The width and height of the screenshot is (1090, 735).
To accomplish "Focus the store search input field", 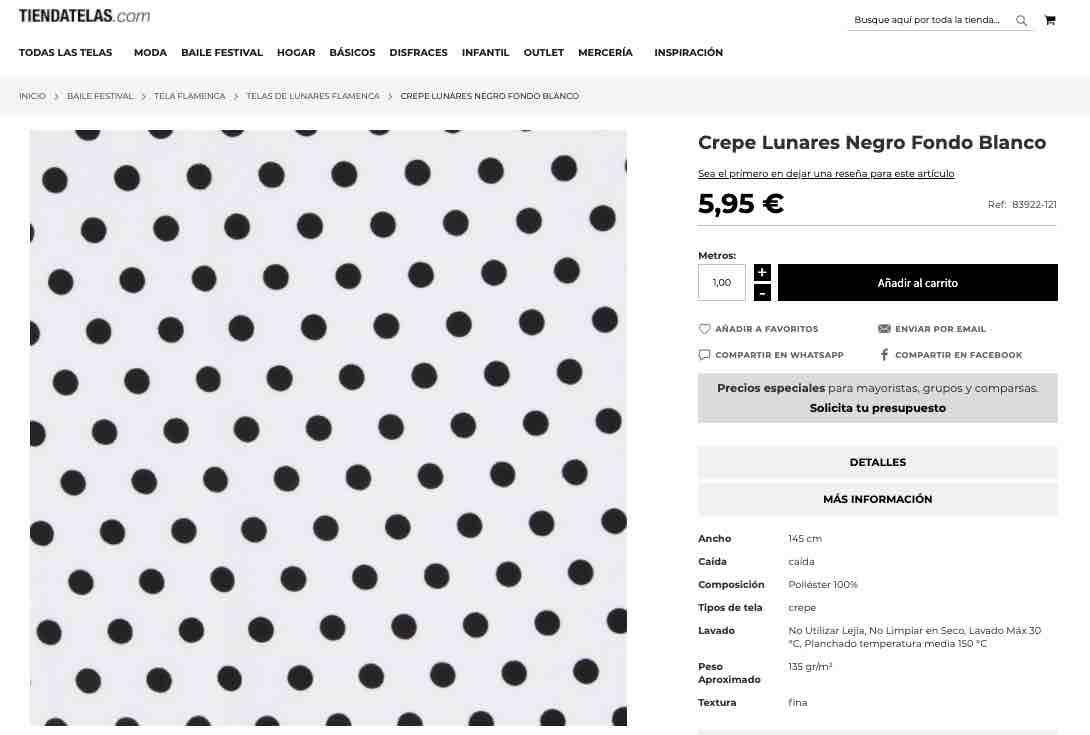I will point(929,20).
